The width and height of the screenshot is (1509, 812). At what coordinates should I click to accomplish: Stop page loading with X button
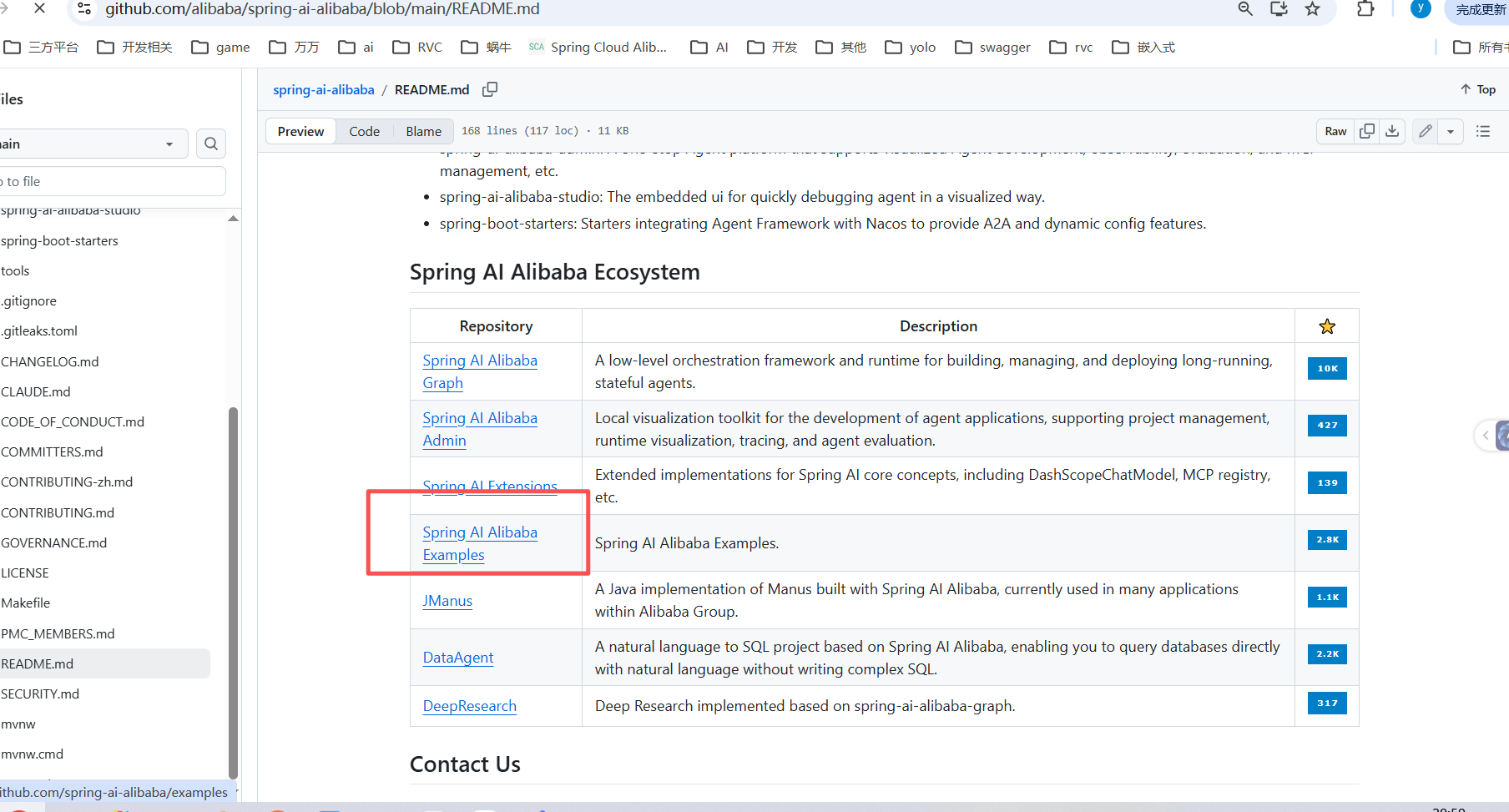point(39,8)
